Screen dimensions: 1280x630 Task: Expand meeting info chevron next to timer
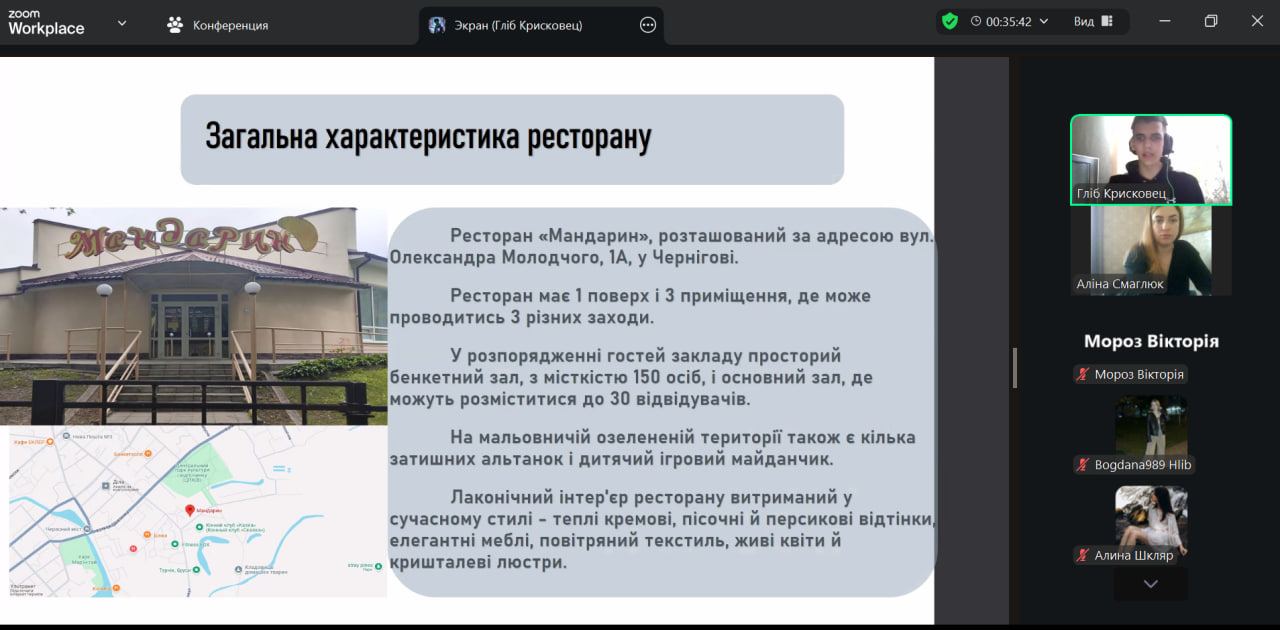tap(1044, 21)
